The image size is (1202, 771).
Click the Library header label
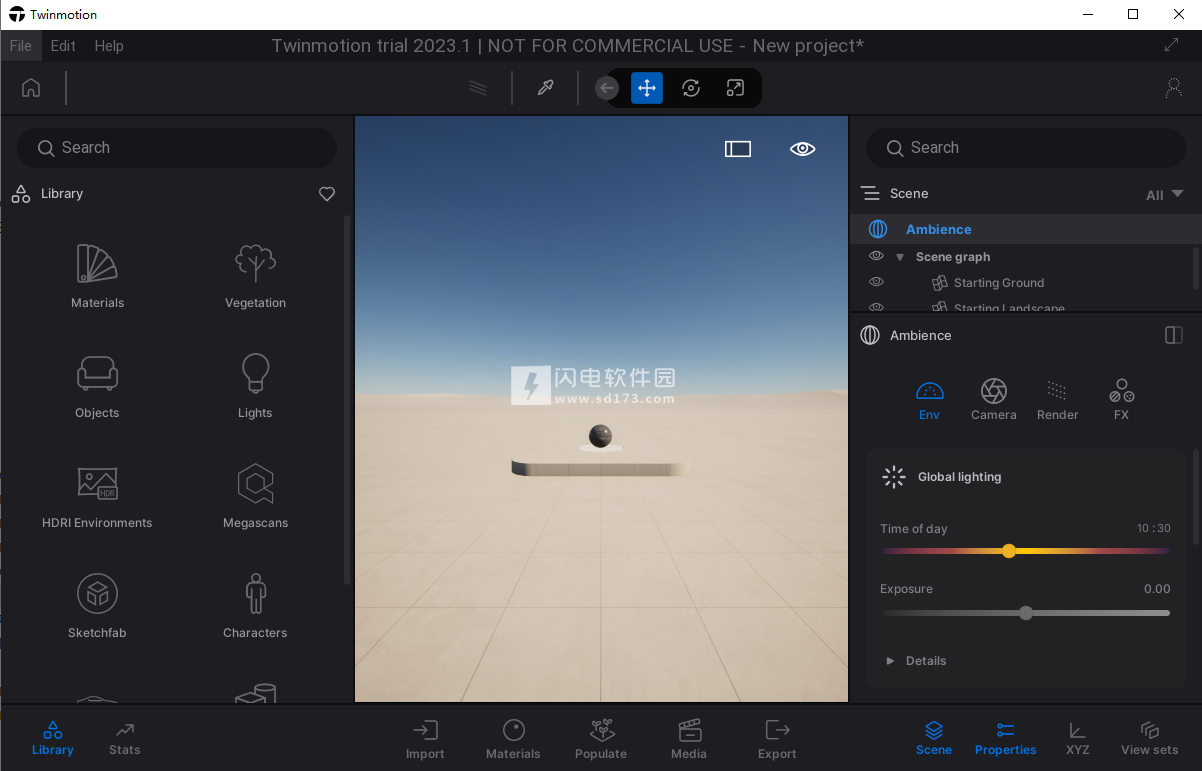coord(62,194)
